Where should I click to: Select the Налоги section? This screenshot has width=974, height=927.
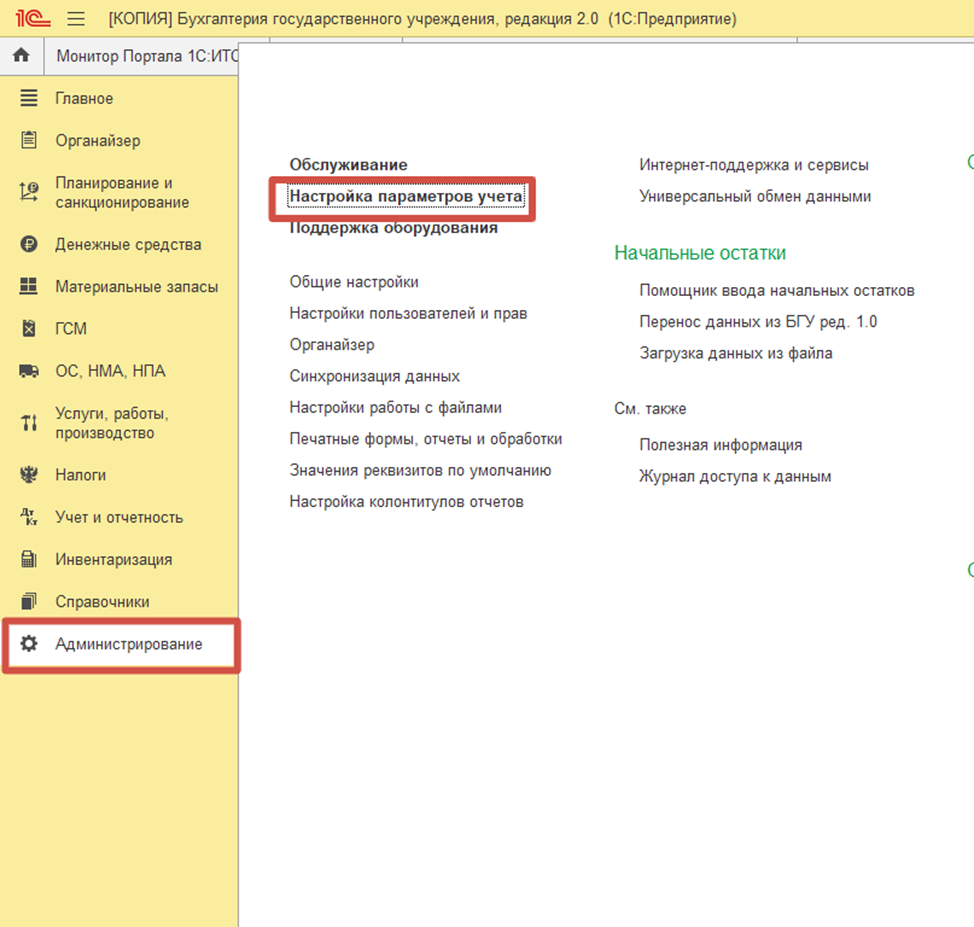coord(81,475)
